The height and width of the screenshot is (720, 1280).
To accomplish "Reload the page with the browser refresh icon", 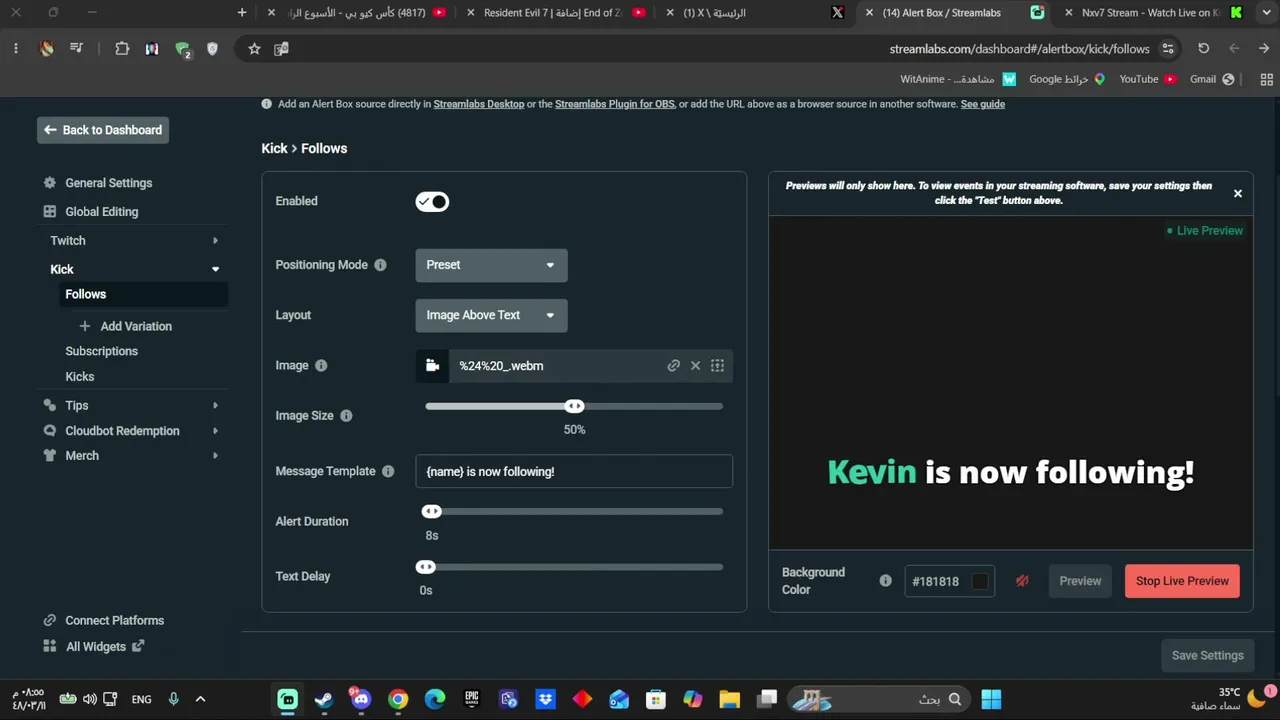I will coord(1203,49).
